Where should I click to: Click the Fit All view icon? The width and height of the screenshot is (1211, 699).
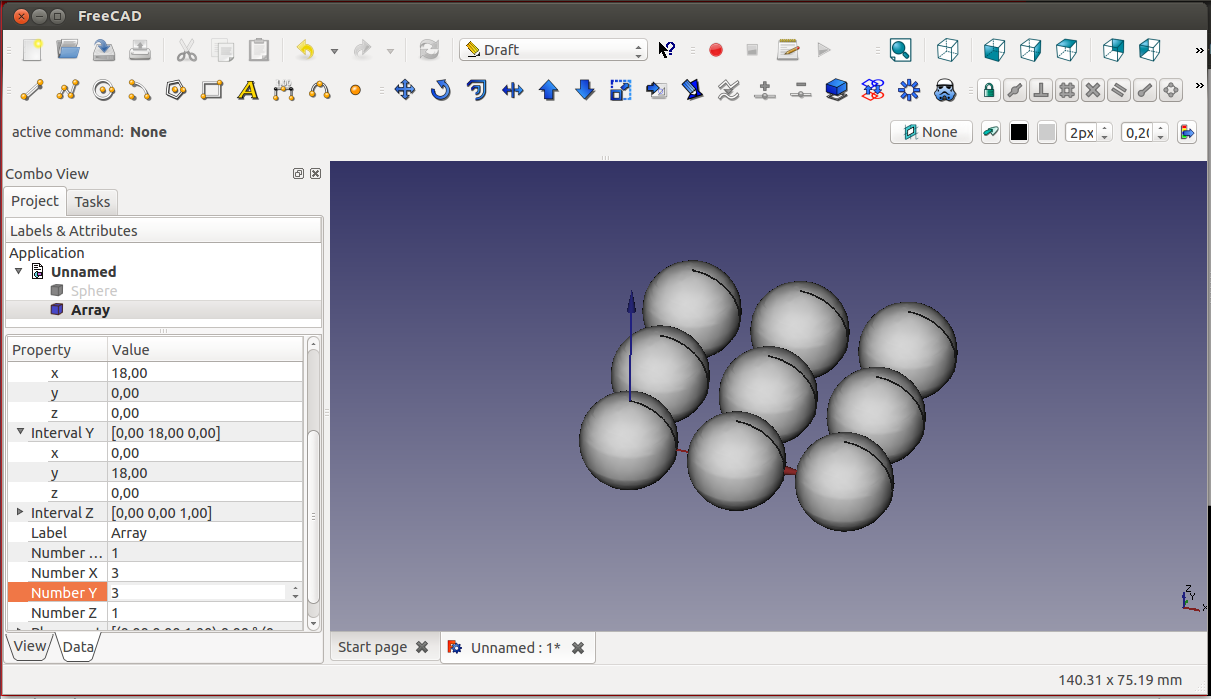(x=901, y=50)
